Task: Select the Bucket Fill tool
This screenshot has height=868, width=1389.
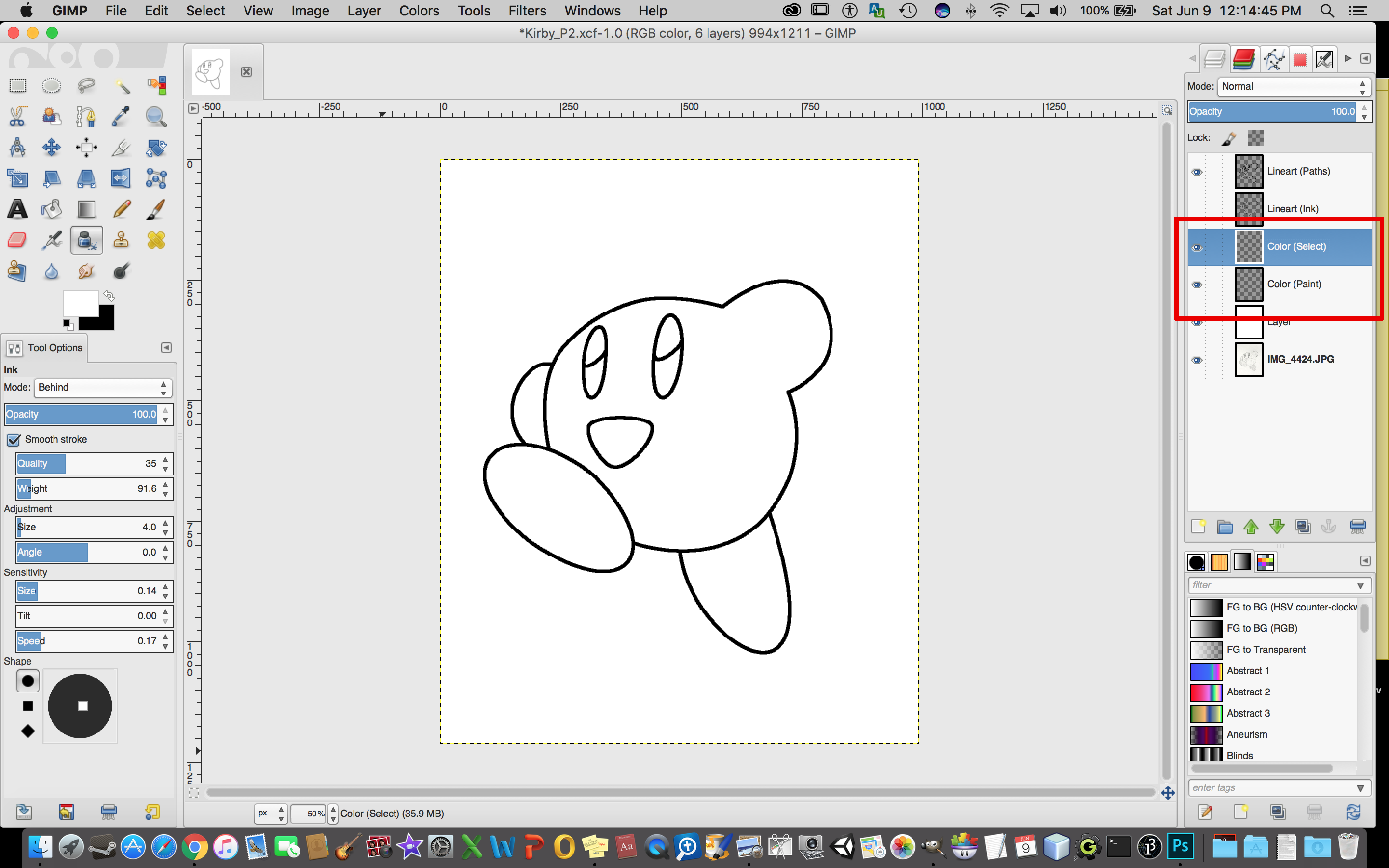Action: tap(52, 209)
